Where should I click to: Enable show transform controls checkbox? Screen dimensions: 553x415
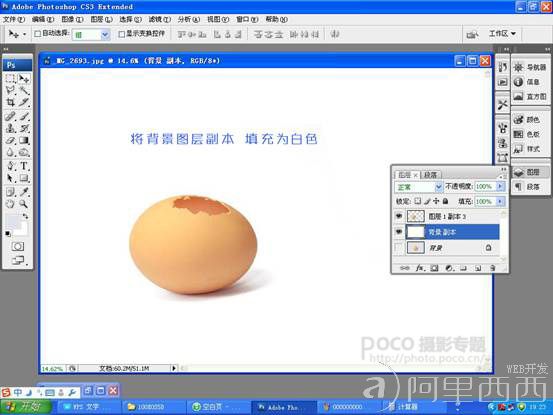pos(121,34)
